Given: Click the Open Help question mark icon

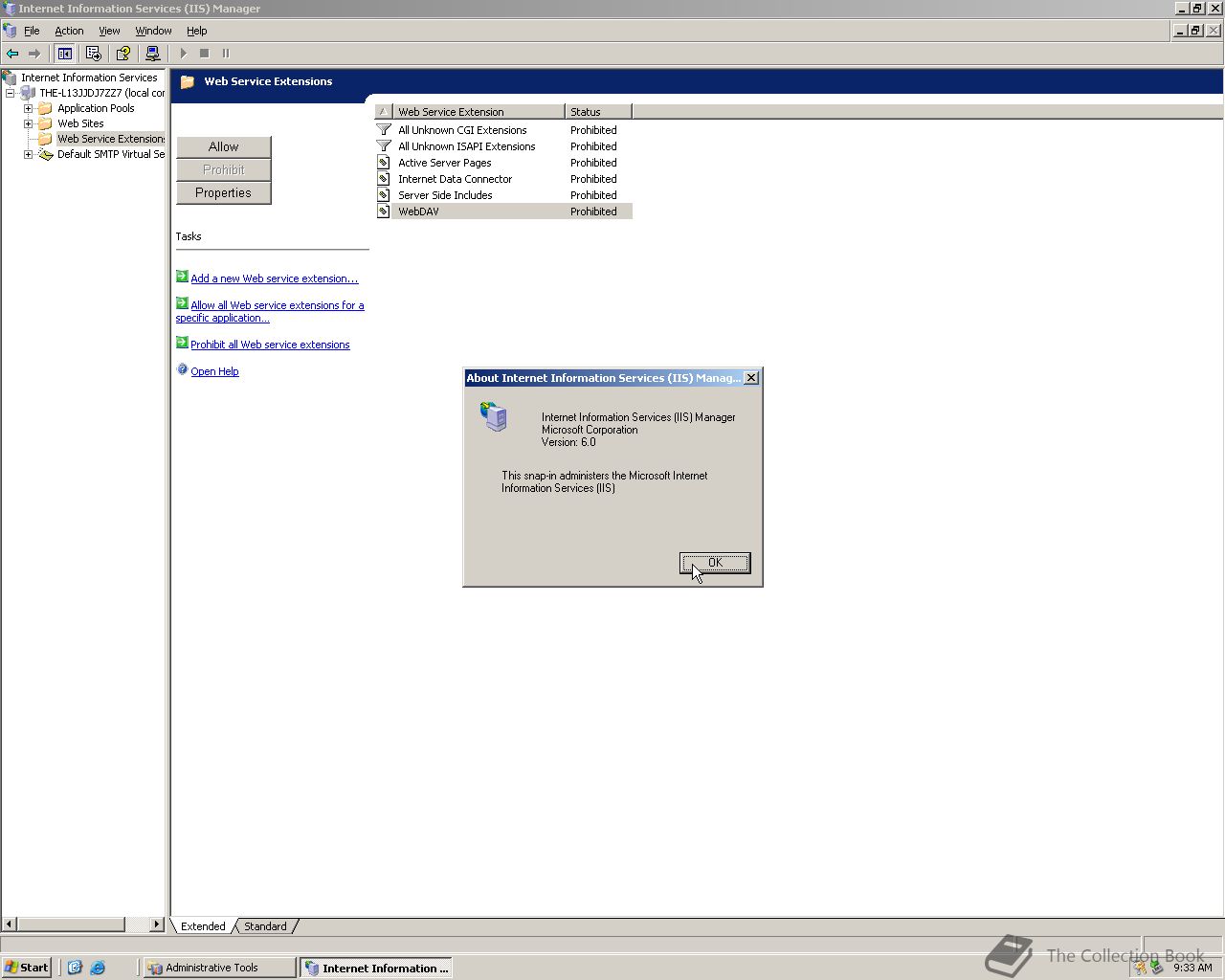Looking at the screenshot, I should [182, 369].
